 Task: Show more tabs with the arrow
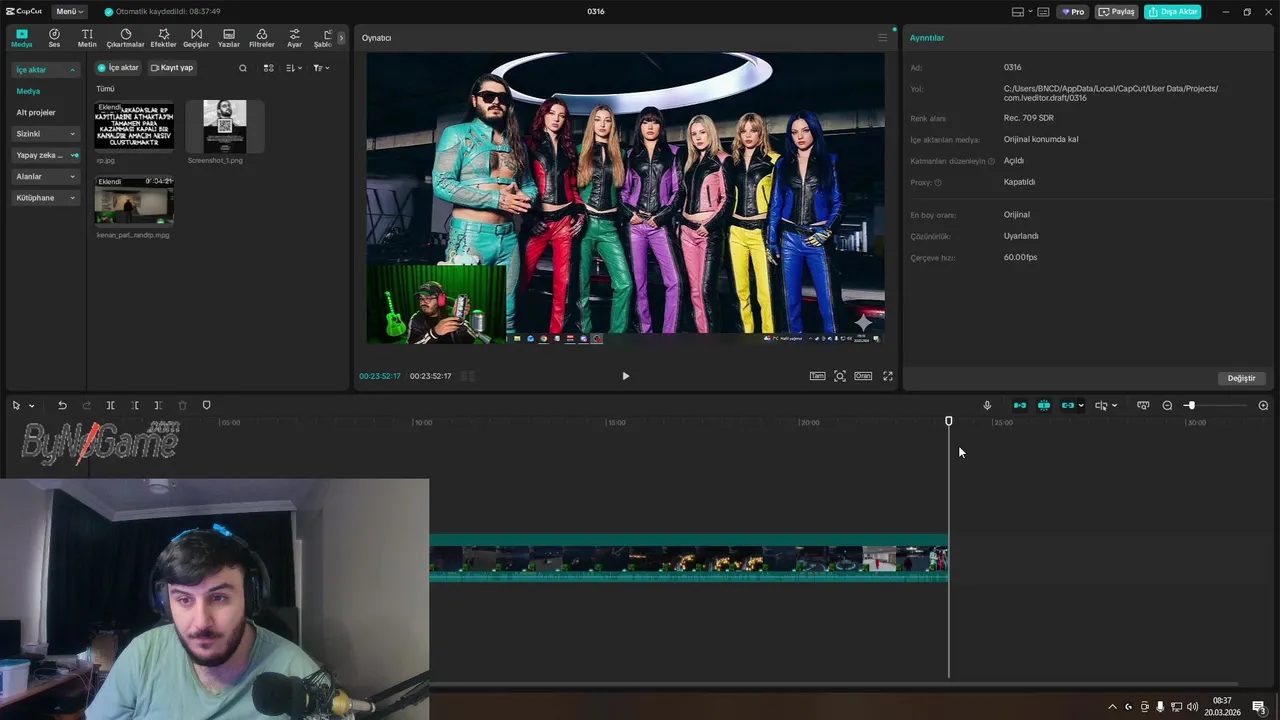tap(340, 38)
